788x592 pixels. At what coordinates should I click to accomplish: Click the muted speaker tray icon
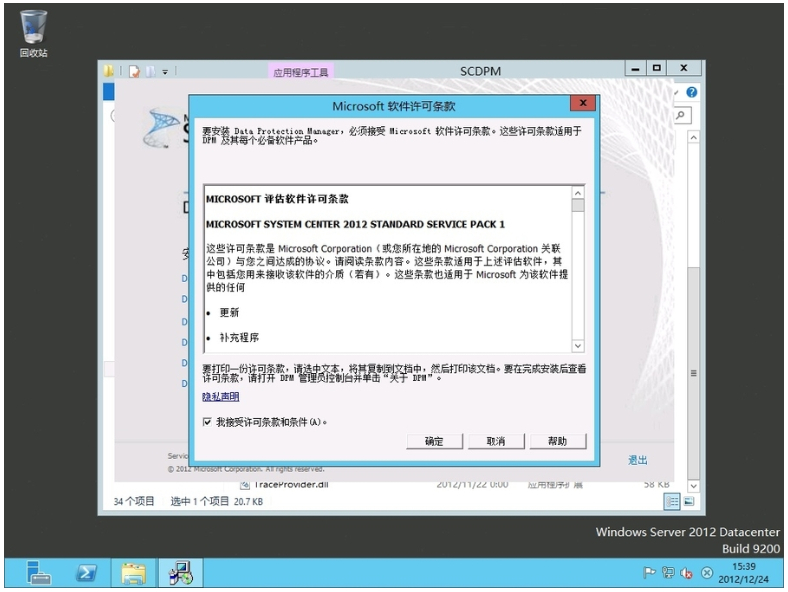[x=686, y=572]
